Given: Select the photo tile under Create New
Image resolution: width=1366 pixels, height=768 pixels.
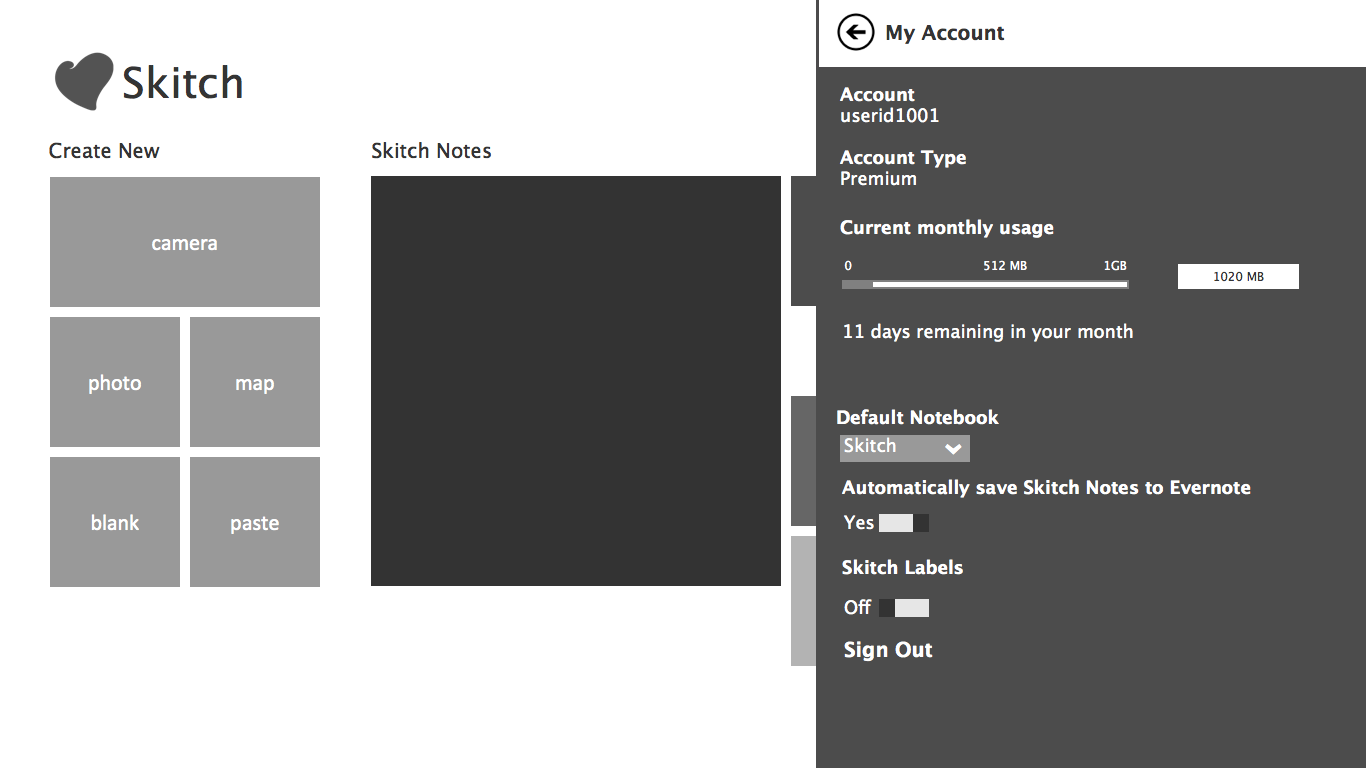Looking at the screenshot, I should 115,382.
